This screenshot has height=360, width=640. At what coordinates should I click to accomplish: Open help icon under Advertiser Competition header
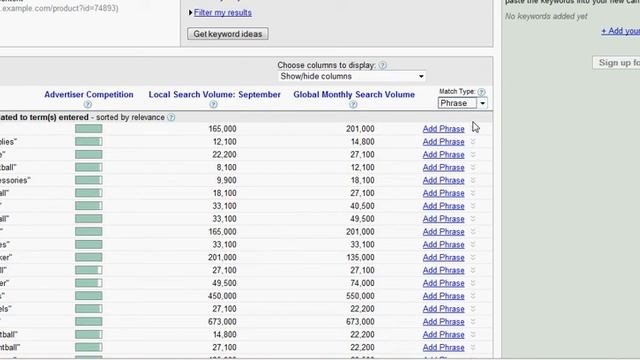pyautogui.click(x=88, y=104)
